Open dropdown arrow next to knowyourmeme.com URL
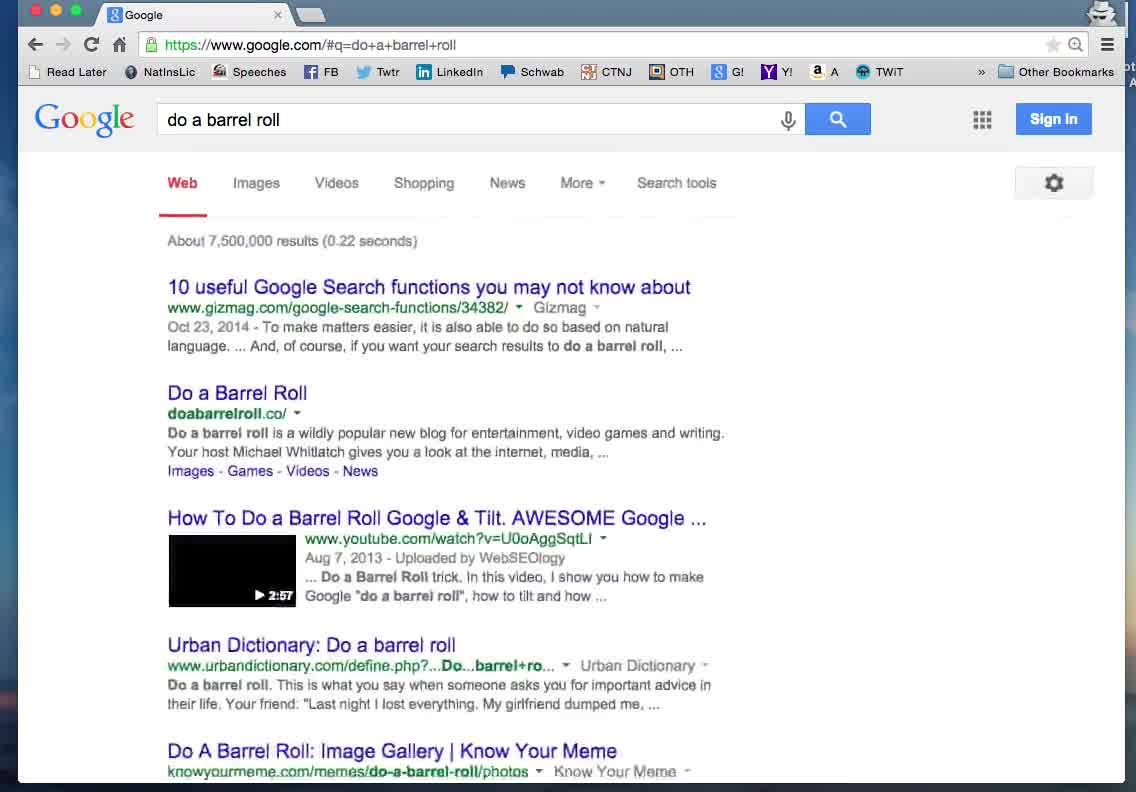Image resolution: width=1136 pixels, height=792 pixels. (539, 771)
